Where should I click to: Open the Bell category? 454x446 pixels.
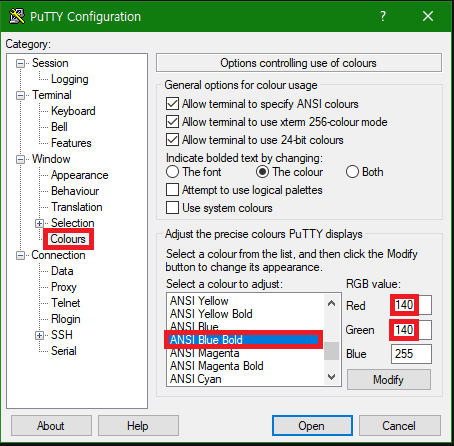pos(59,127)
